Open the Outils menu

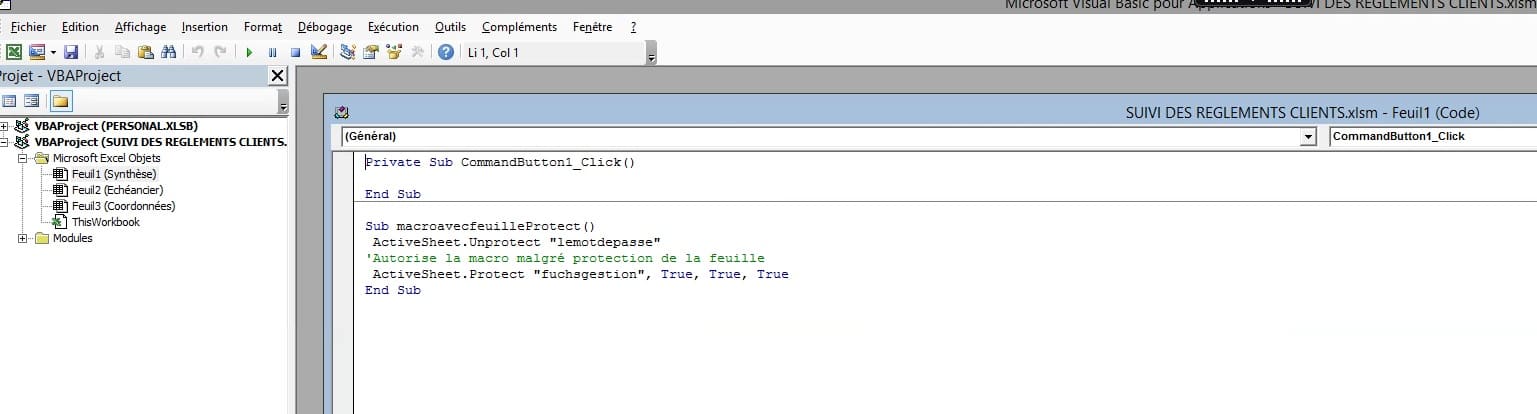point(450,27)
